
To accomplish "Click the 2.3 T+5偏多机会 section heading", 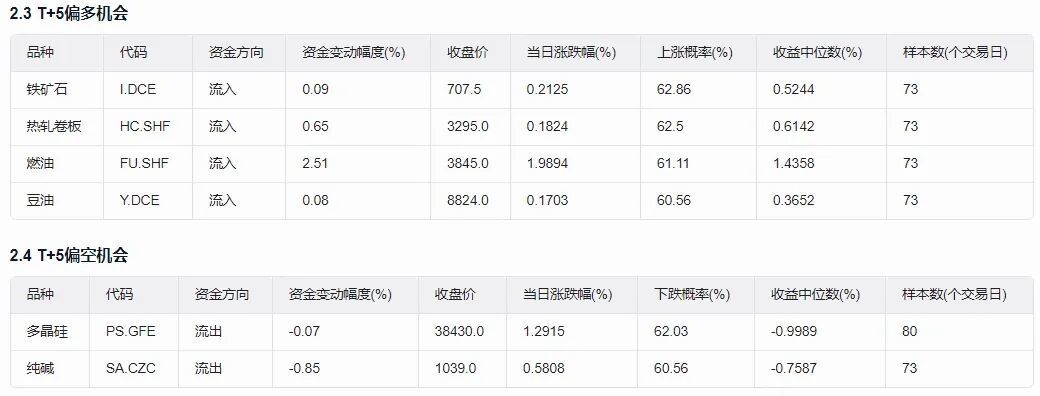I will (69, 13).
